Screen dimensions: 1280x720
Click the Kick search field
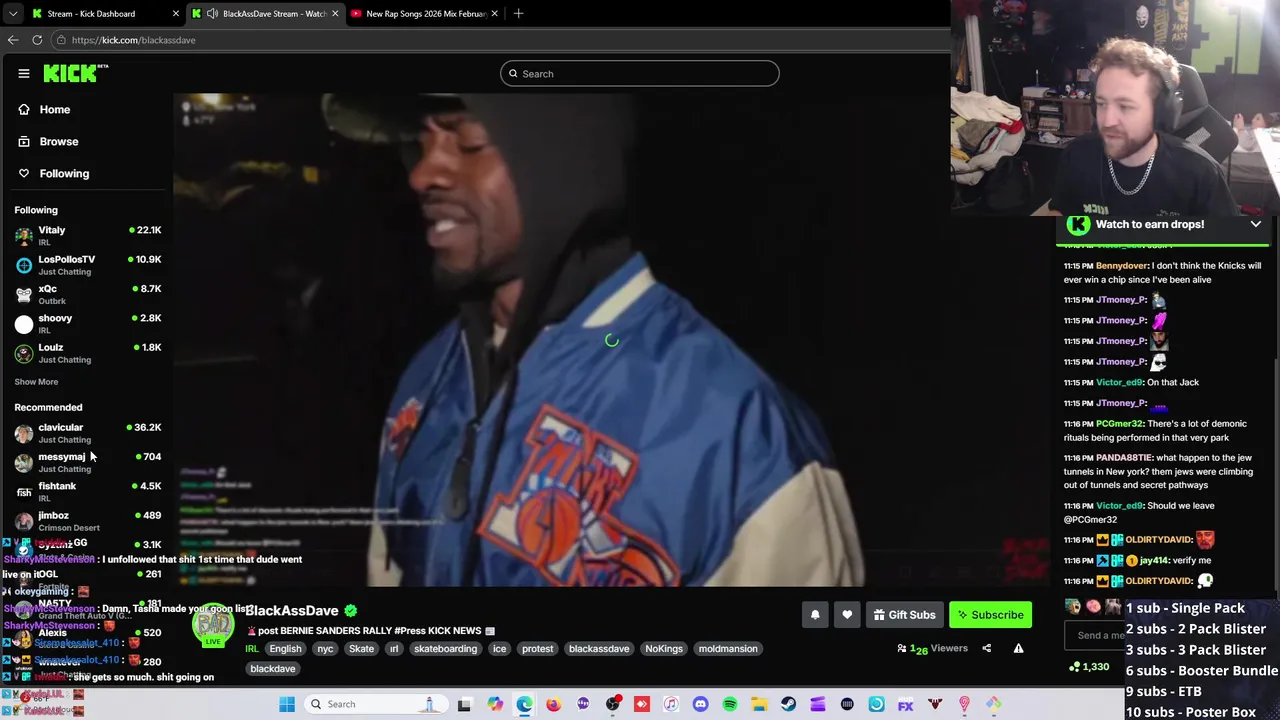pos(640,73)
